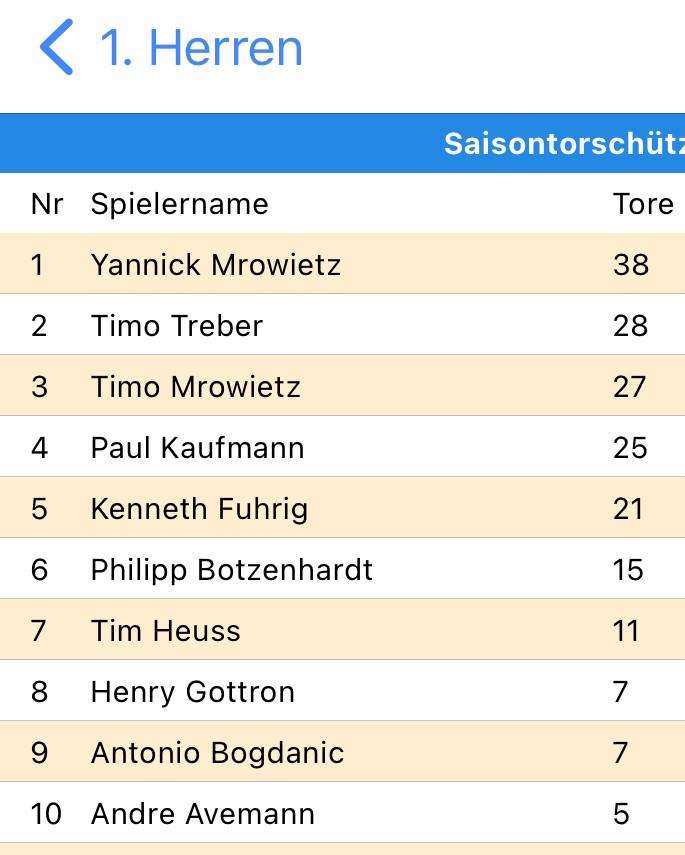Select Andre Avemann row
Viewport: 685px width, 855px height.
point(342,814)
